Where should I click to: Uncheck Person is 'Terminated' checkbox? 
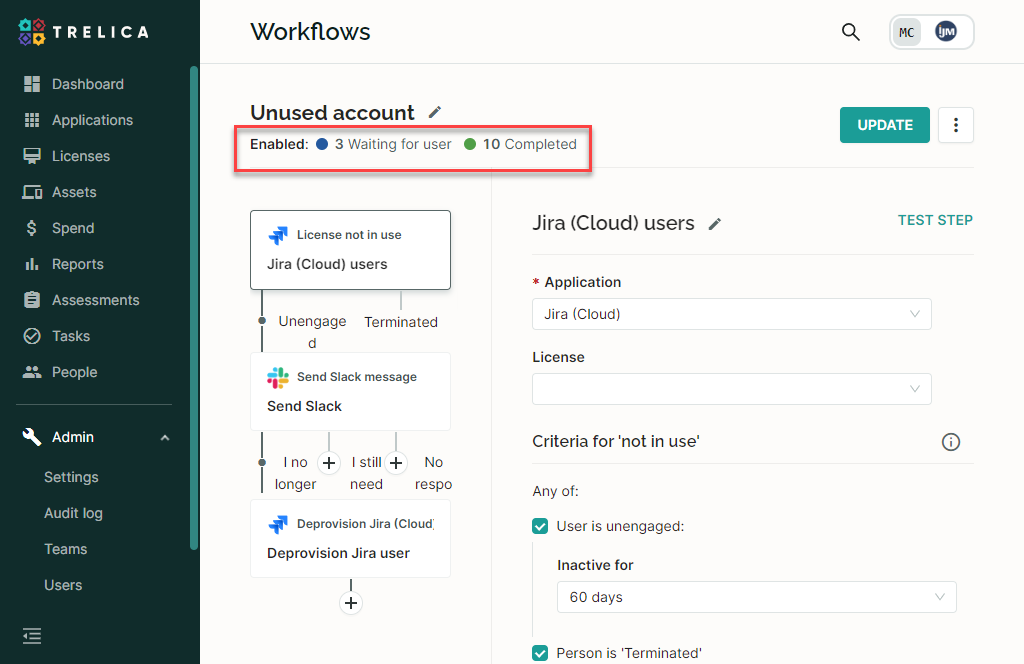coord(540,653)
